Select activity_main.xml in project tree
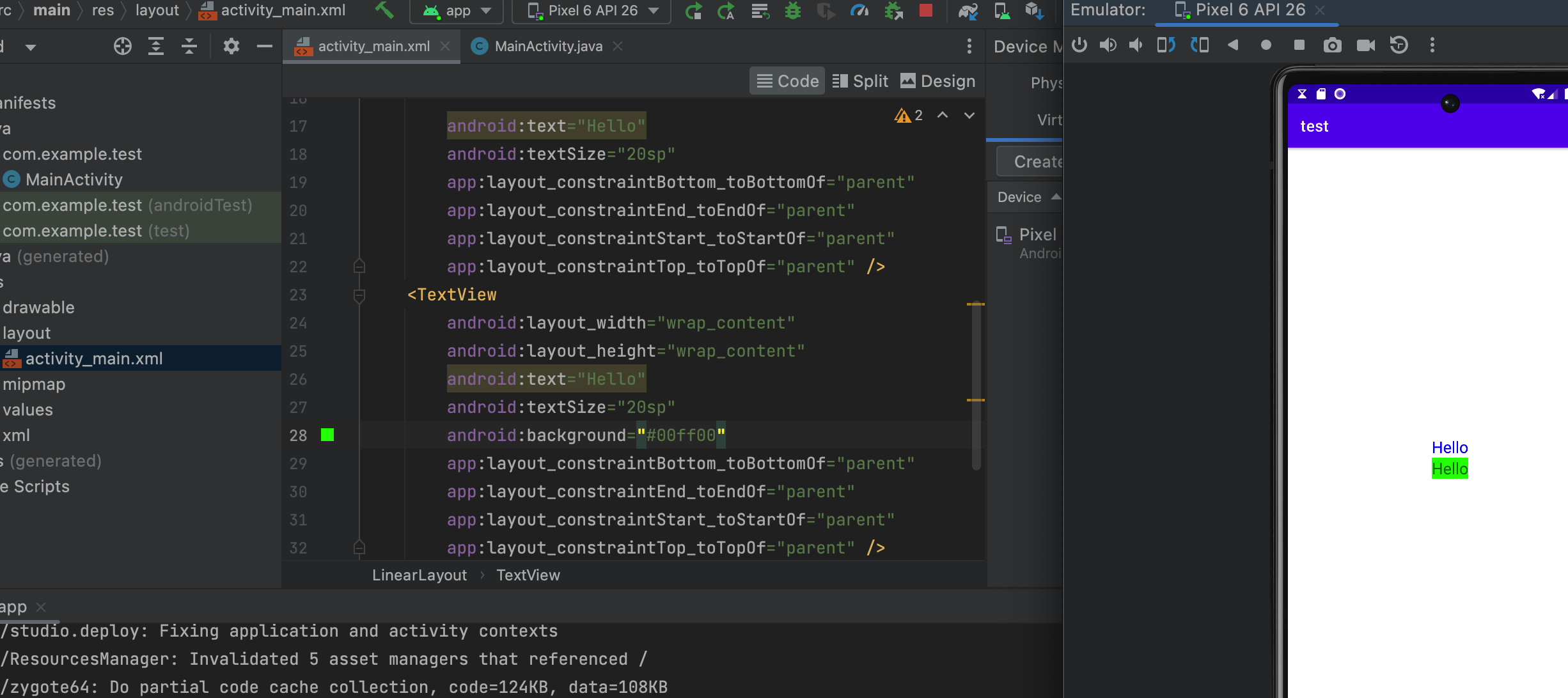The height and width of the screenshot is (698, 1568). pyautogui.click(x=93, y=359)
